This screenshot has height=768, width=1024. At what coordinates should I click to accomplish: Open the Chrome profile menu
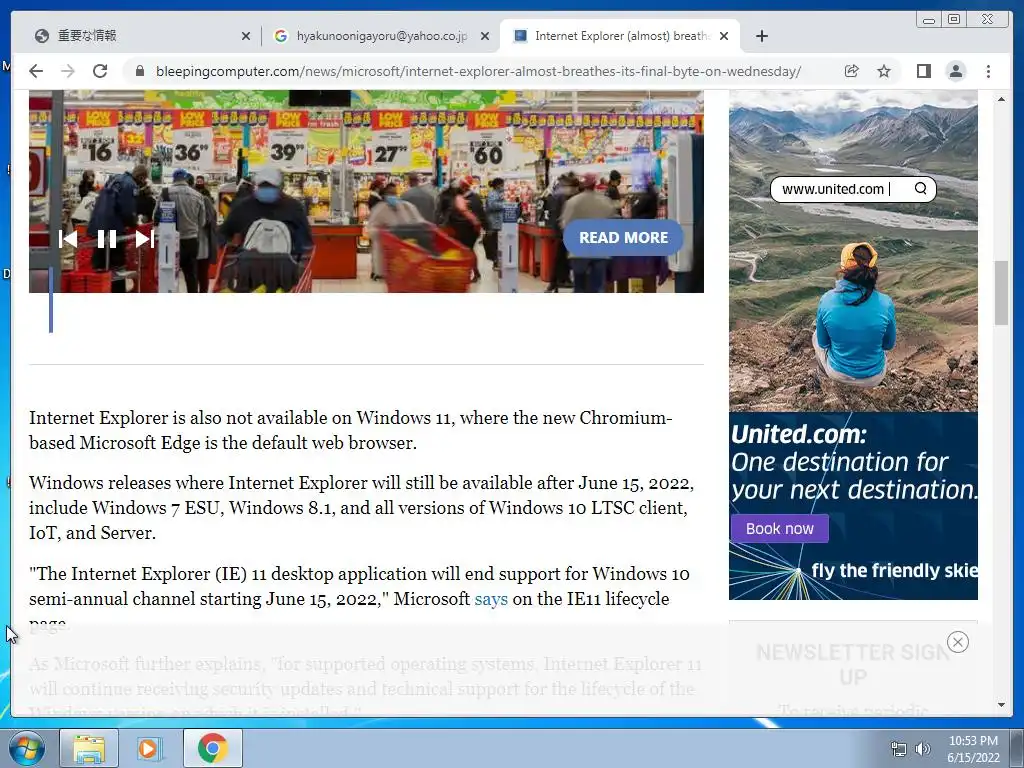[955, 71]
